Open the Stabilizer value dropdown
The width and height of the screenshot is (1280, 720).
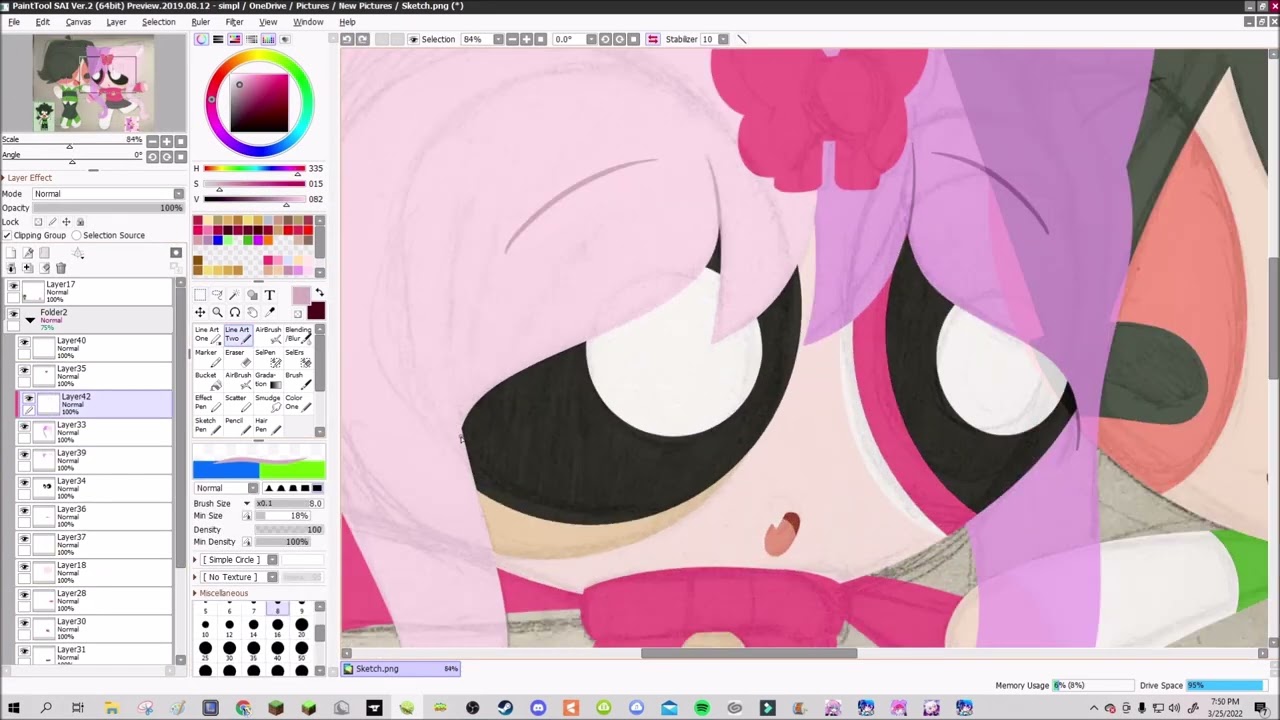722,39
